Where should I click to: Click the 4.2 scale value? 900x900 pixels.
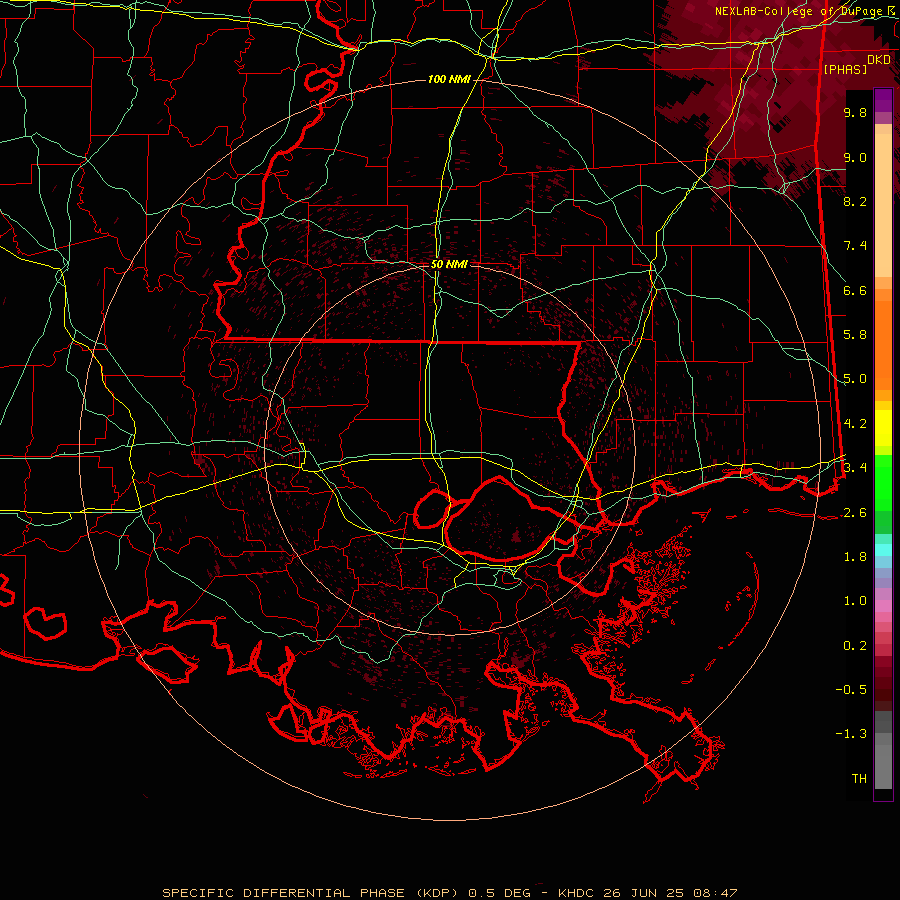point(855,424)
